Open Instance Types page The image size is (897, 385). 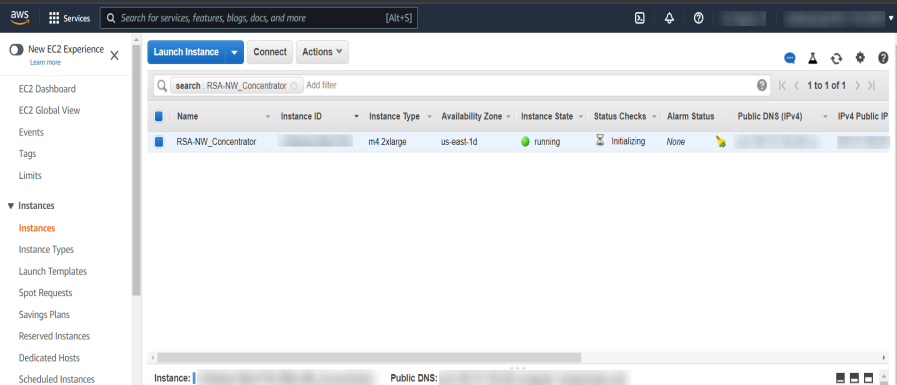click(x=46, y=250)
